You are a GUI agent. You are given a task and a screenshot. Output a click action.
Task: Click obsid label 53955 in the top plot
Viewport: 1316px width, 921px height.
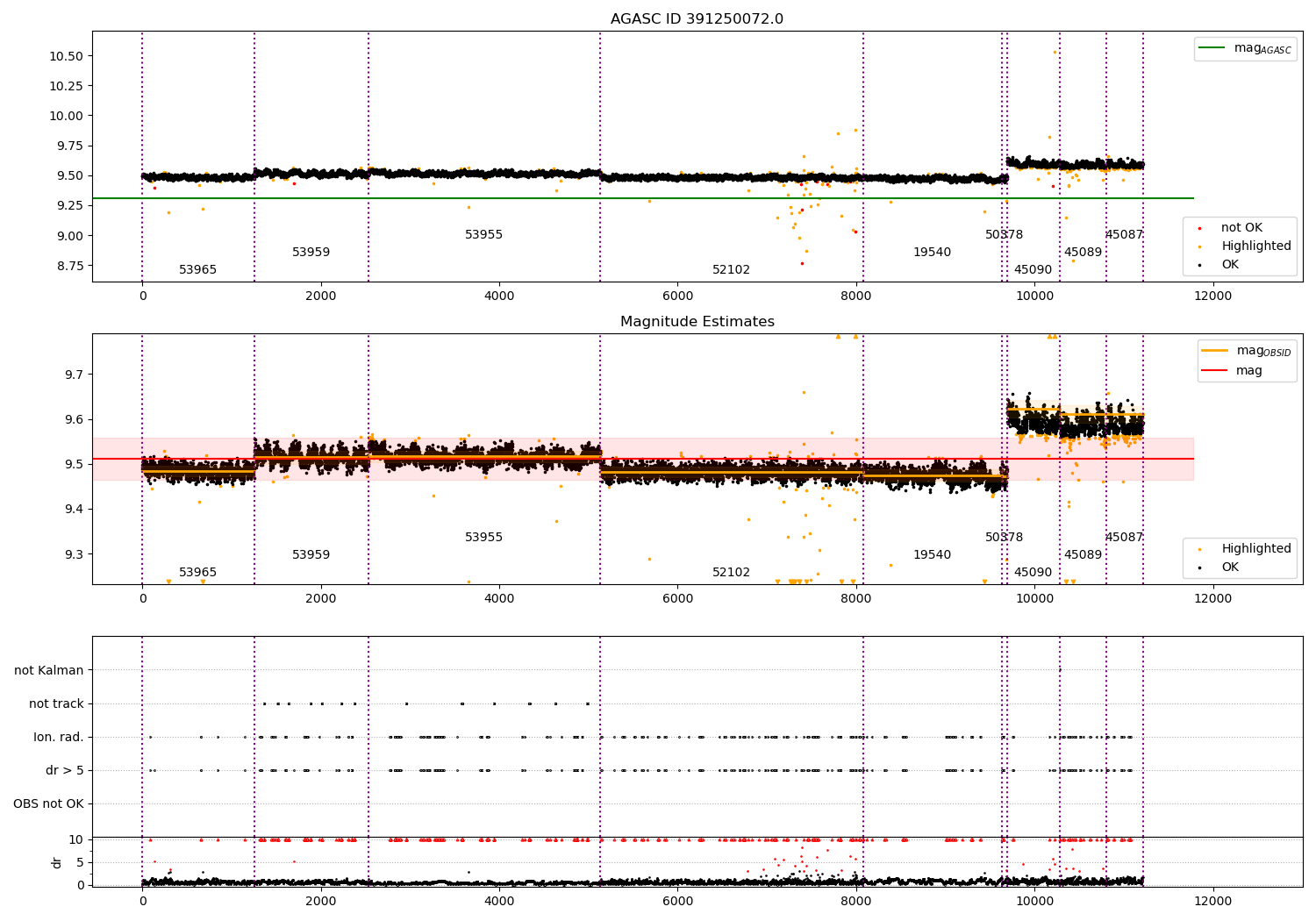(483, 235)
